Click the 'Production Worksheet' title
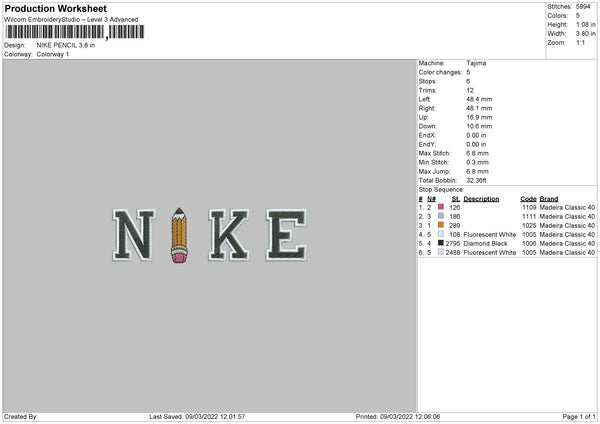 [x=55, y=8]
